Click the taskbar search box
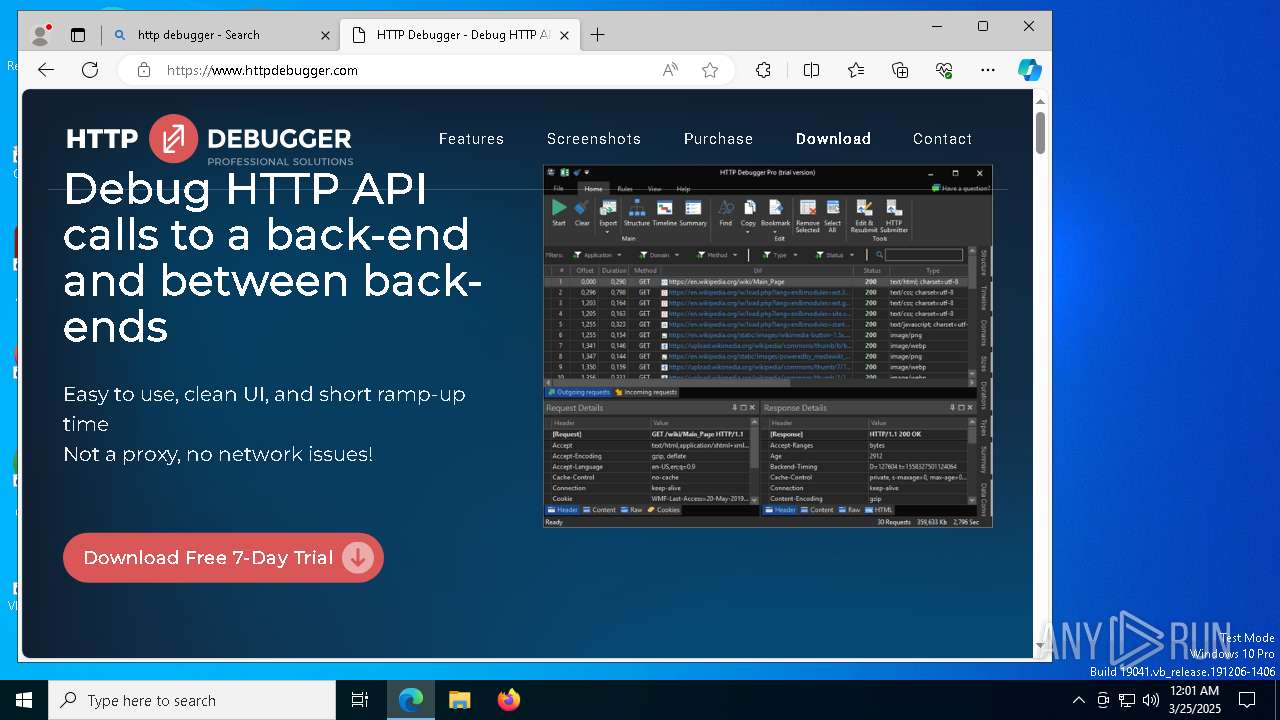1280x720 pixels. 192,700
